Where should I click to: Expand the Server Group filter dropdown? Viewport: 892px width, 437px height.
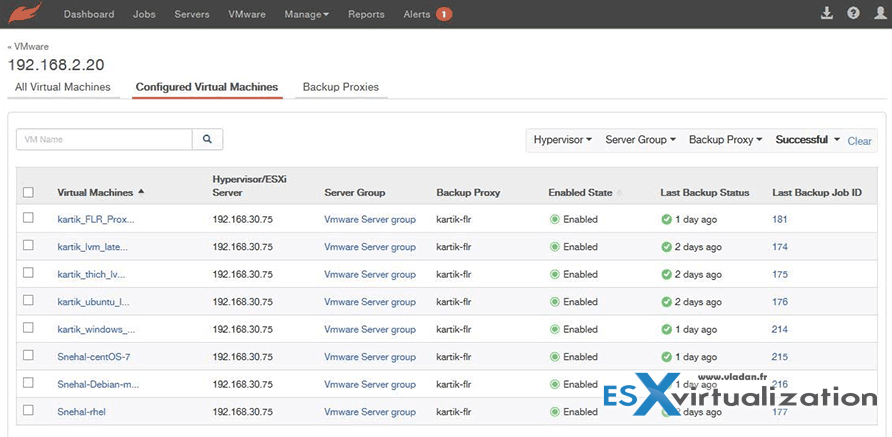(641, 140)
